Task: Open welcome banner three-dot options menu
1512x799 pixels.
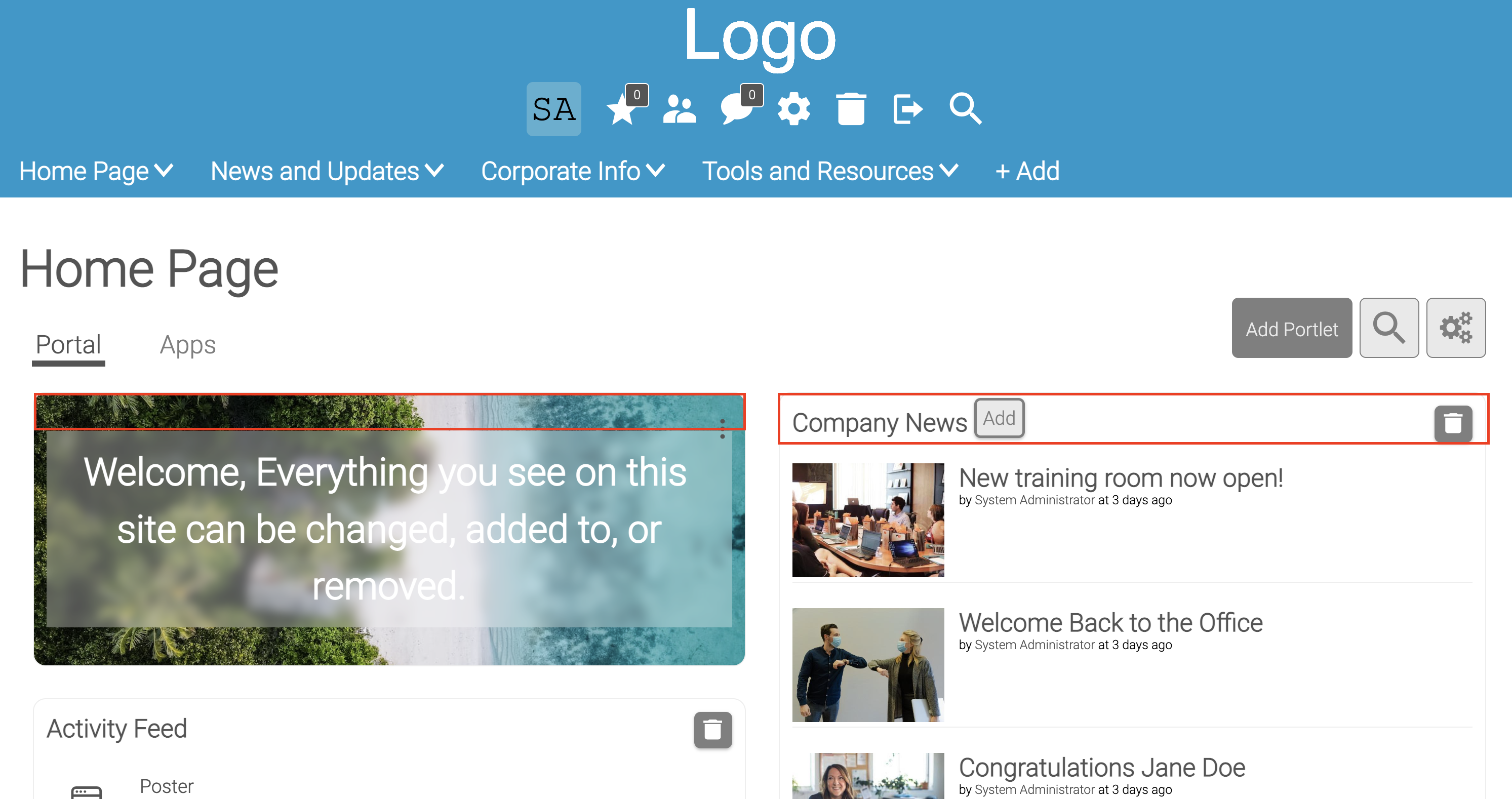Action: (722, 428)
